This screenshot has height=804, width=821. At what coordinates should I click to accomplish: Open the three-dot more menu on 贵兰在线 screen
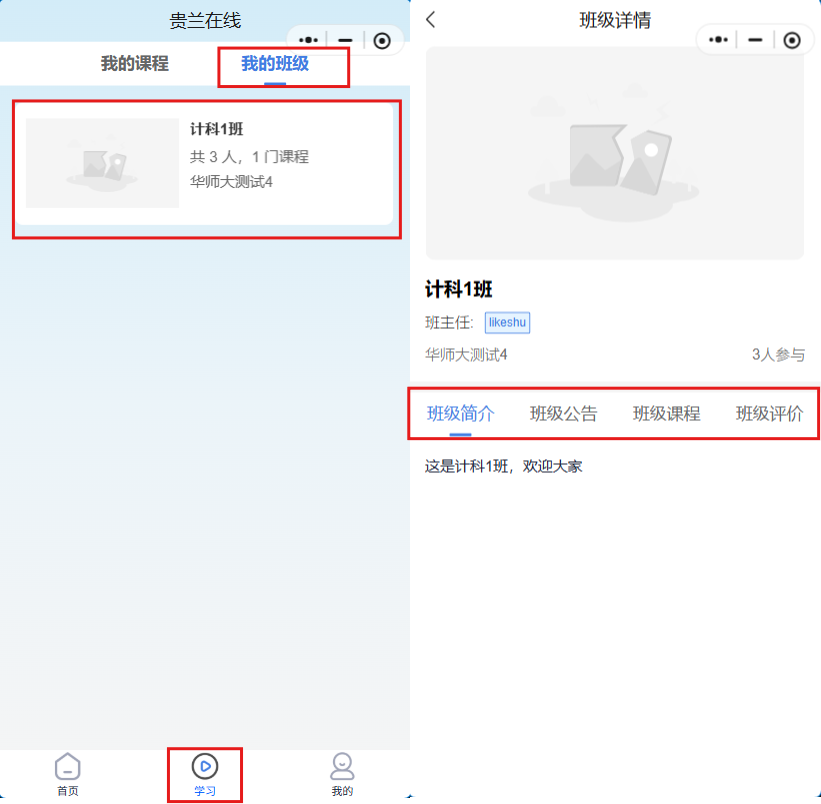click(309, 40)
